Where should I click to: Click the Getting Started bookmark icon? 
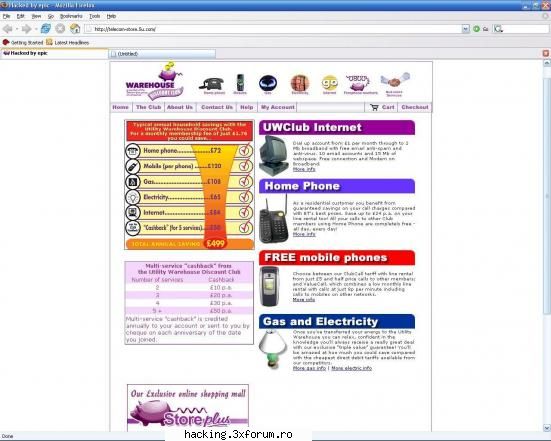click(6, 42)
